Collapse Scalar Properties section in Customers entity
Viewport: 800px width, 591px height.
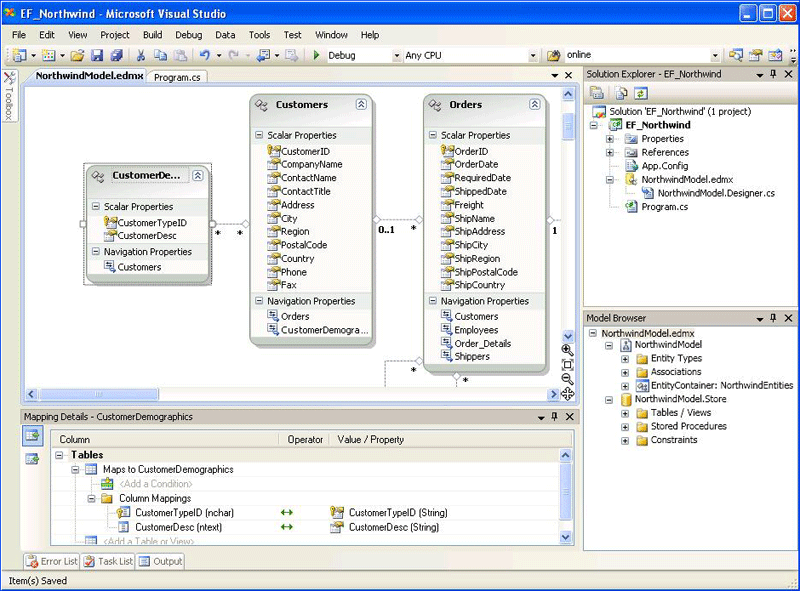click(259, 135)
